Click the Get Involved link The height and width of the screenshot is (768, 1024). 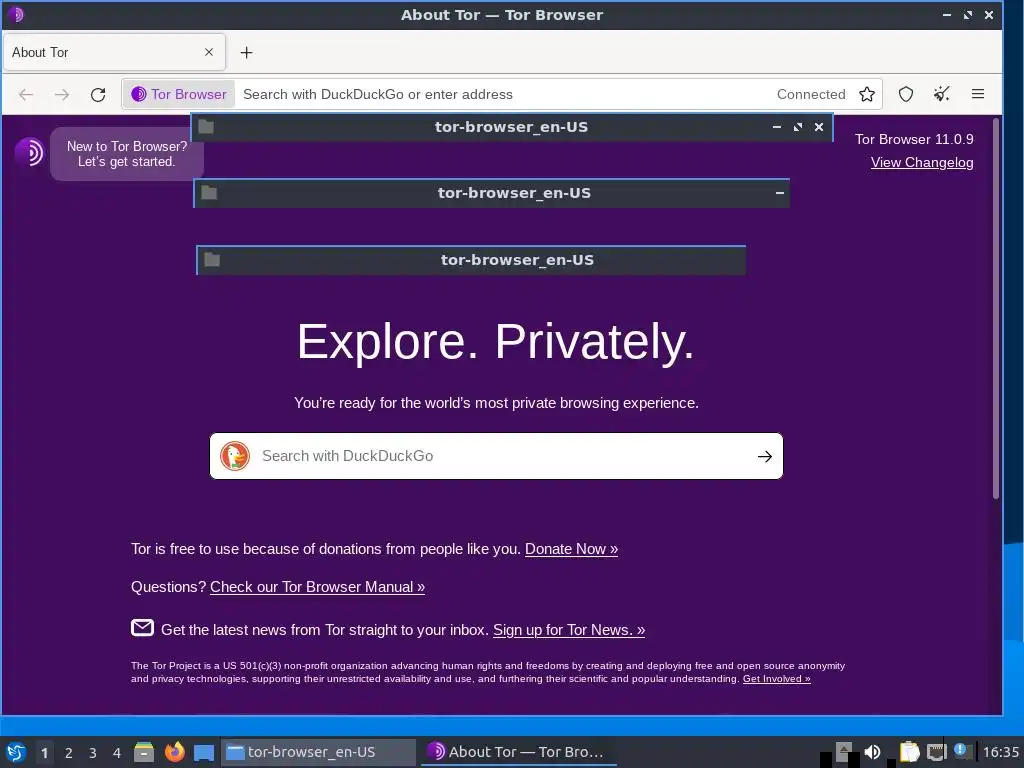coord(776,679)
